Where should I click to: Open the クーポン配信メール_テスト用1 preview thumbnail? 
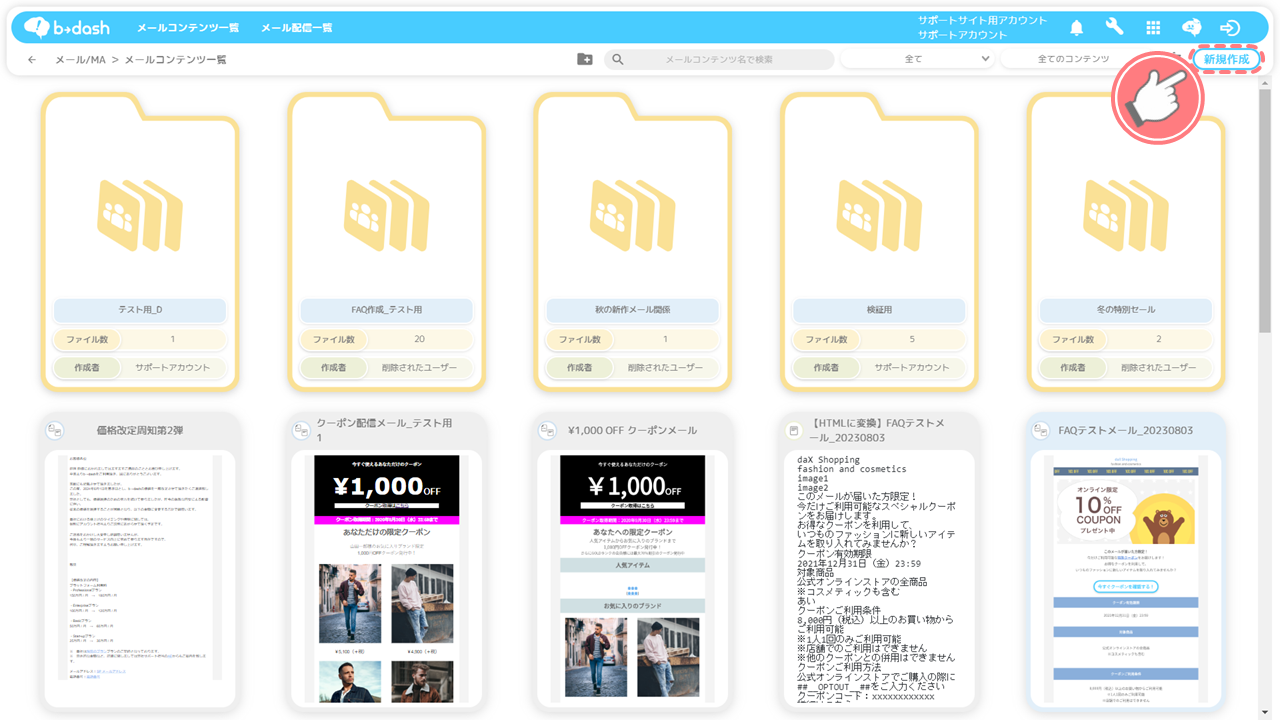[387, 579]
